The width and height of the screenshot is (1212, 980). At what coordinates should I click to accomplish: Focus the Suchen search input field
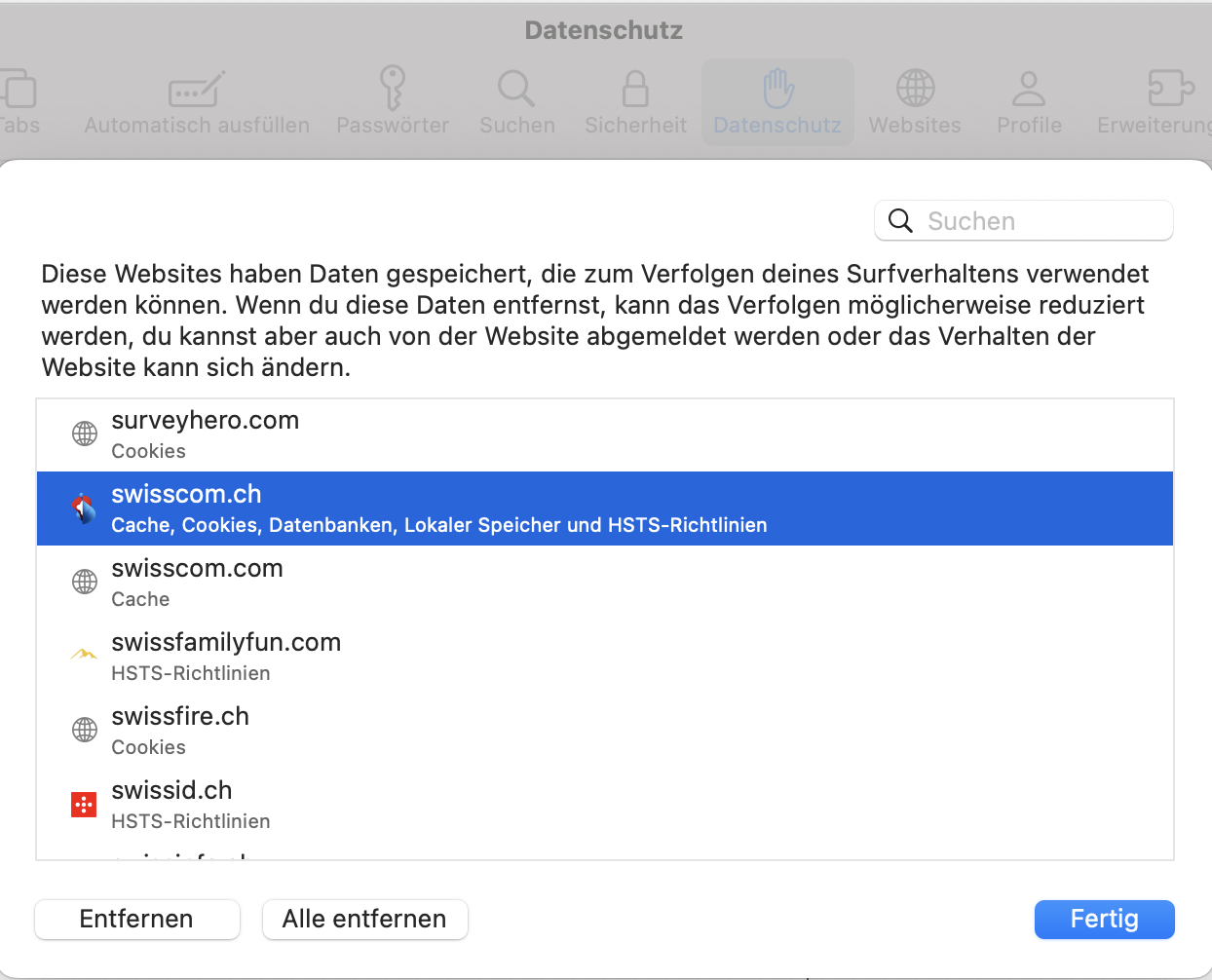1024,221
